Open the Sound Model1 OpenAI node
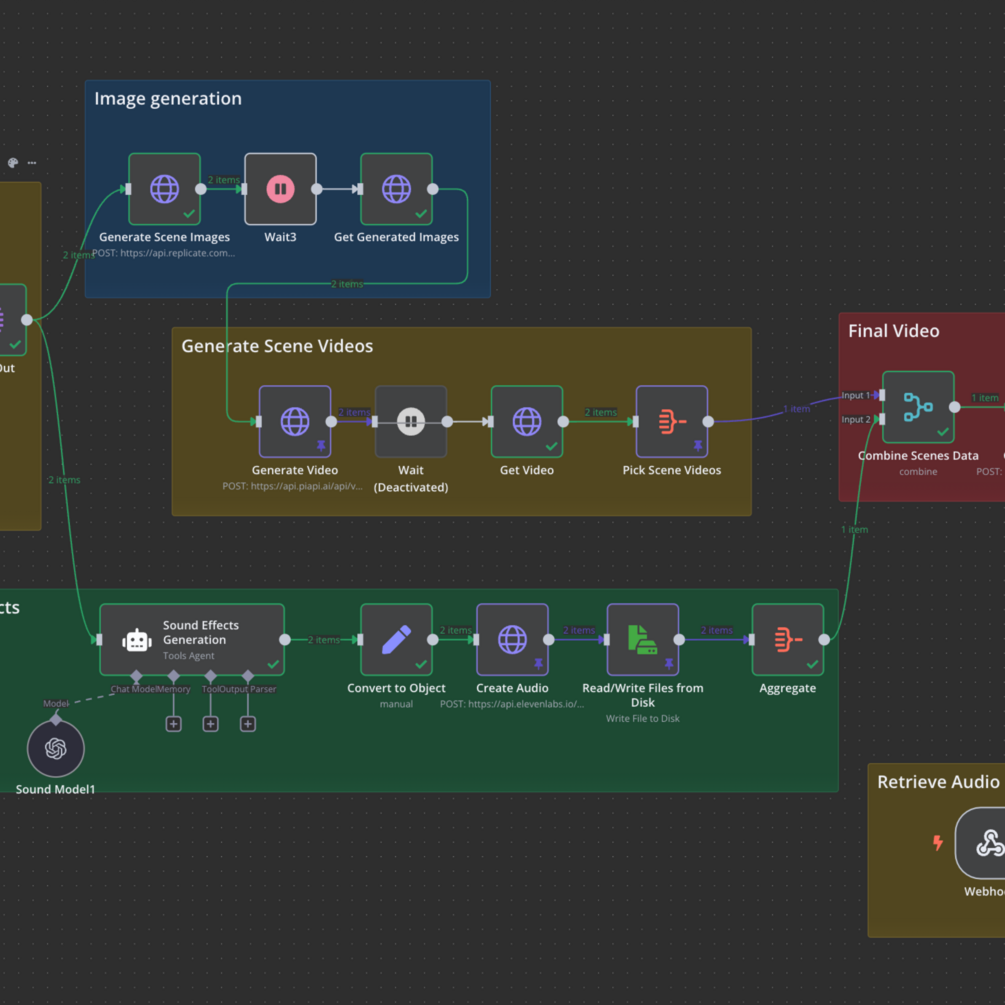1005x1005 pixels. tap(56, 748)
